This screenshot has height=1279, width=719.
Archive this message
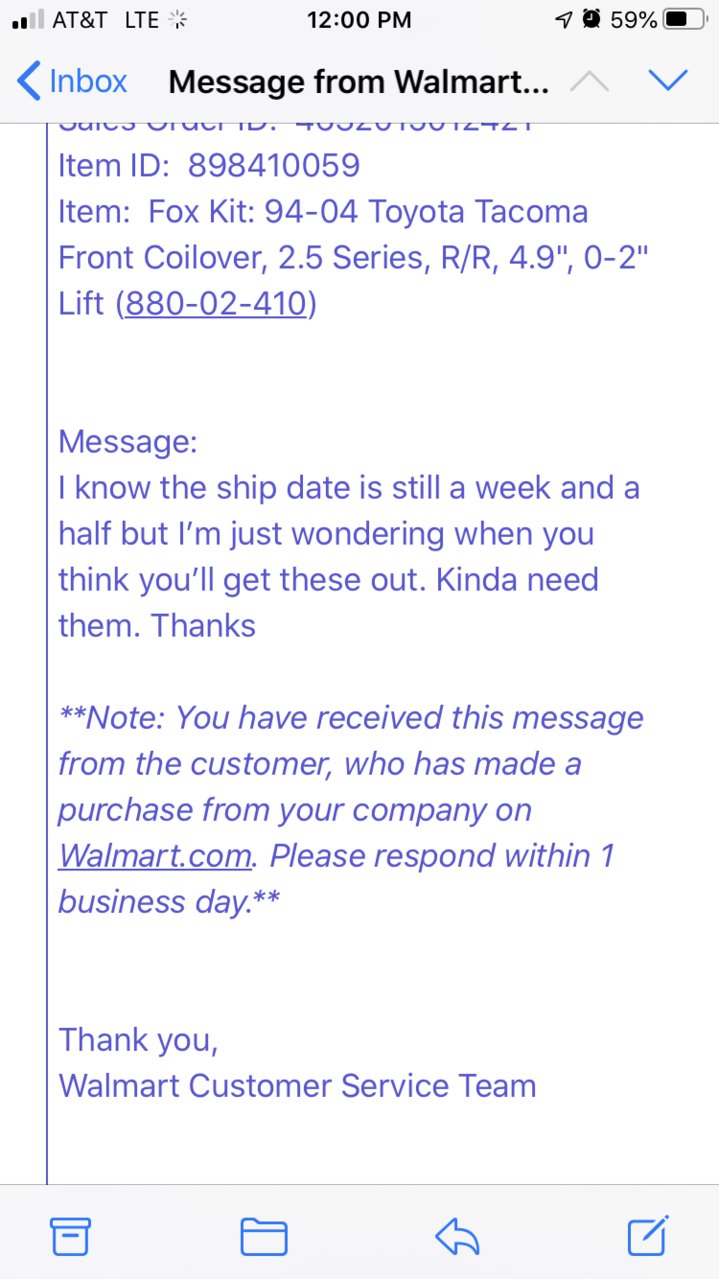click(71, 1237)
